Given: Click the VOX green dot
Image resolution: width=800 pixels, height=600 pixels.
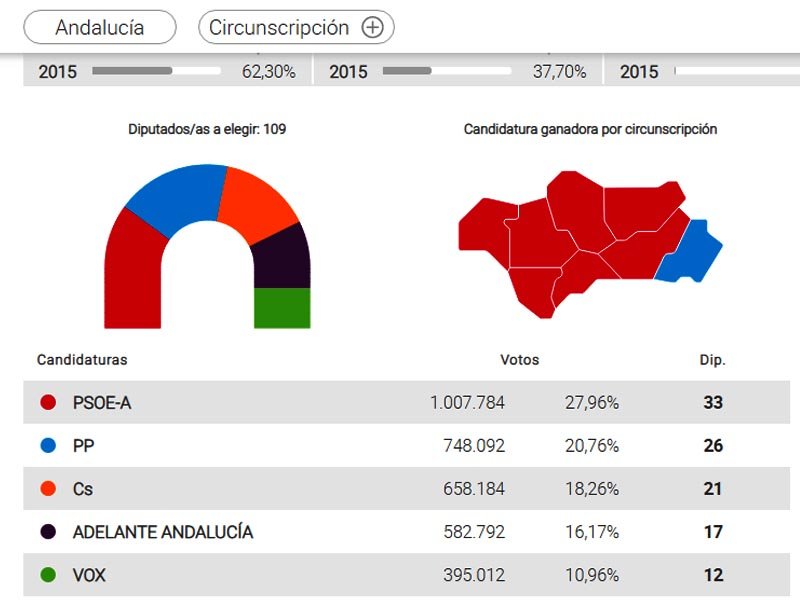Looking at the screenshot, I should click(x=48, y=575).
